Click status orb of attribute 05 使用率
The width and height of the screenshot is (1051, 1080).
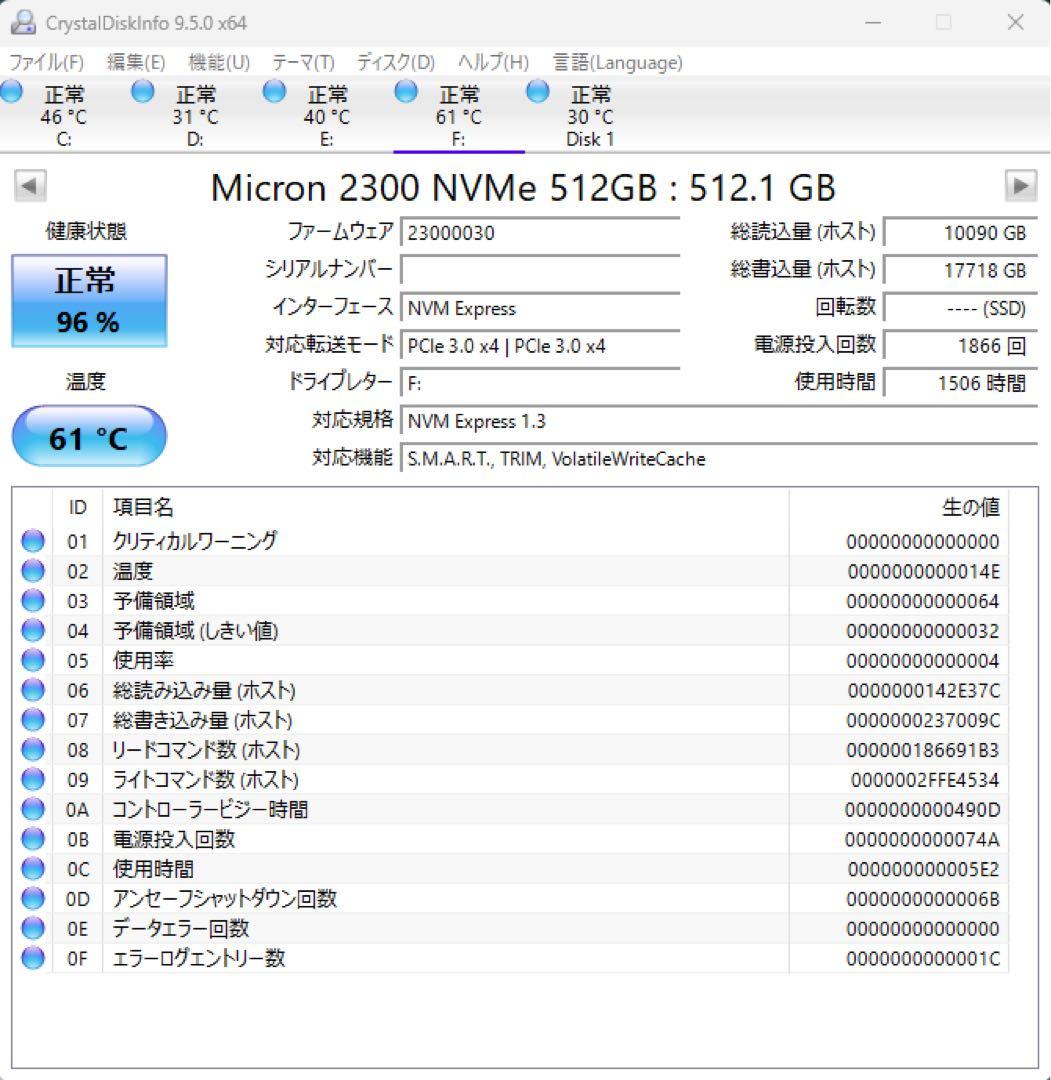pyautogui.click(x=33, y=660)
